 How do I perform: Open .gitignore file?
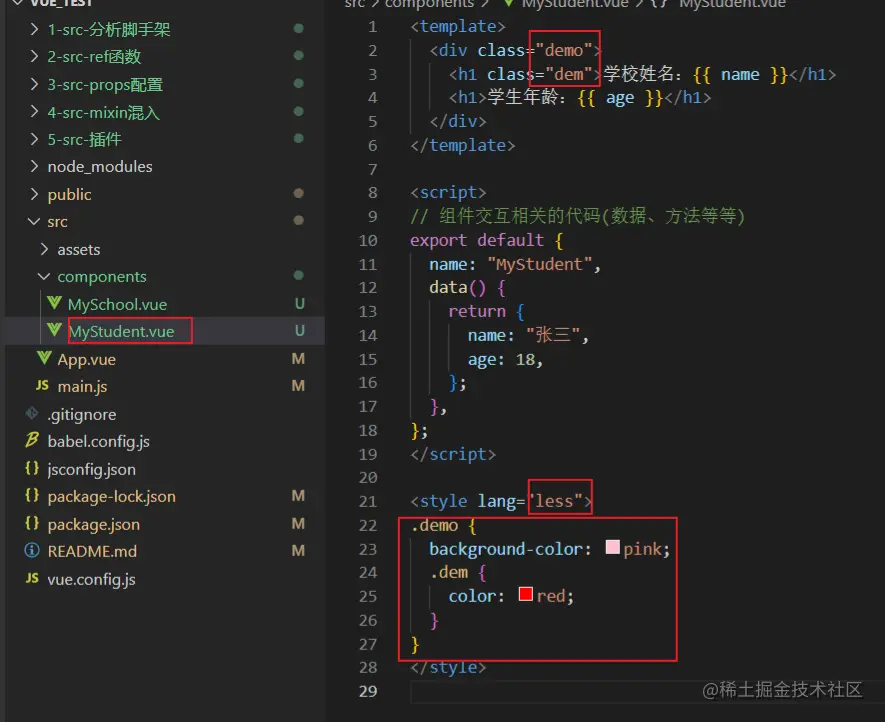pos(82,414)
